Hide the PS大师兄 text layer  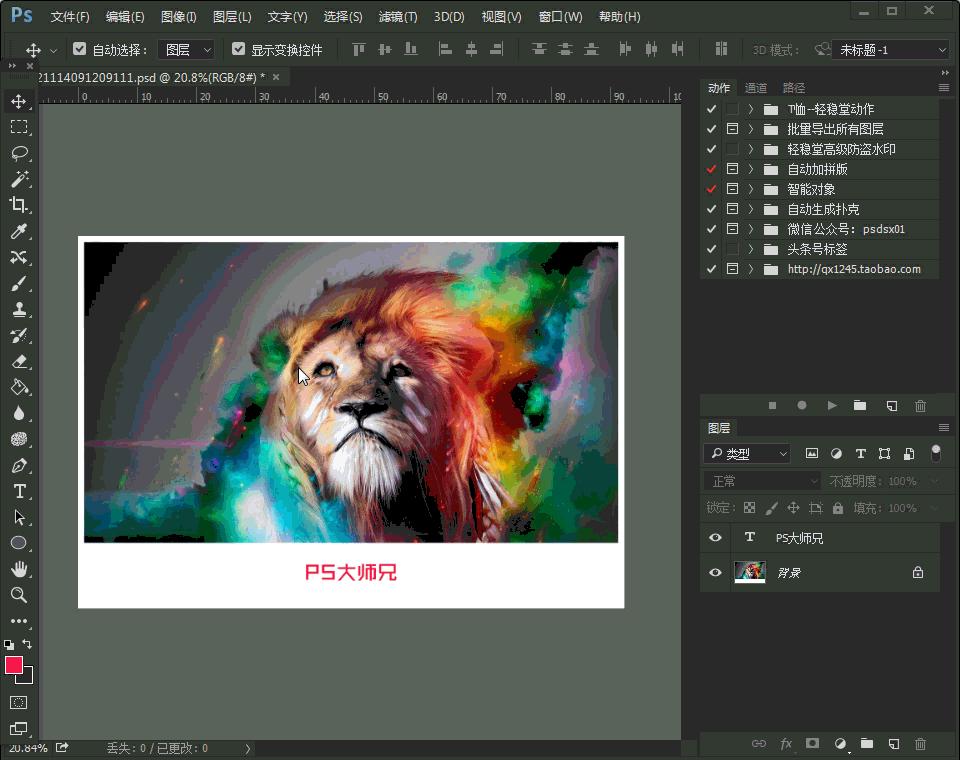714,537
